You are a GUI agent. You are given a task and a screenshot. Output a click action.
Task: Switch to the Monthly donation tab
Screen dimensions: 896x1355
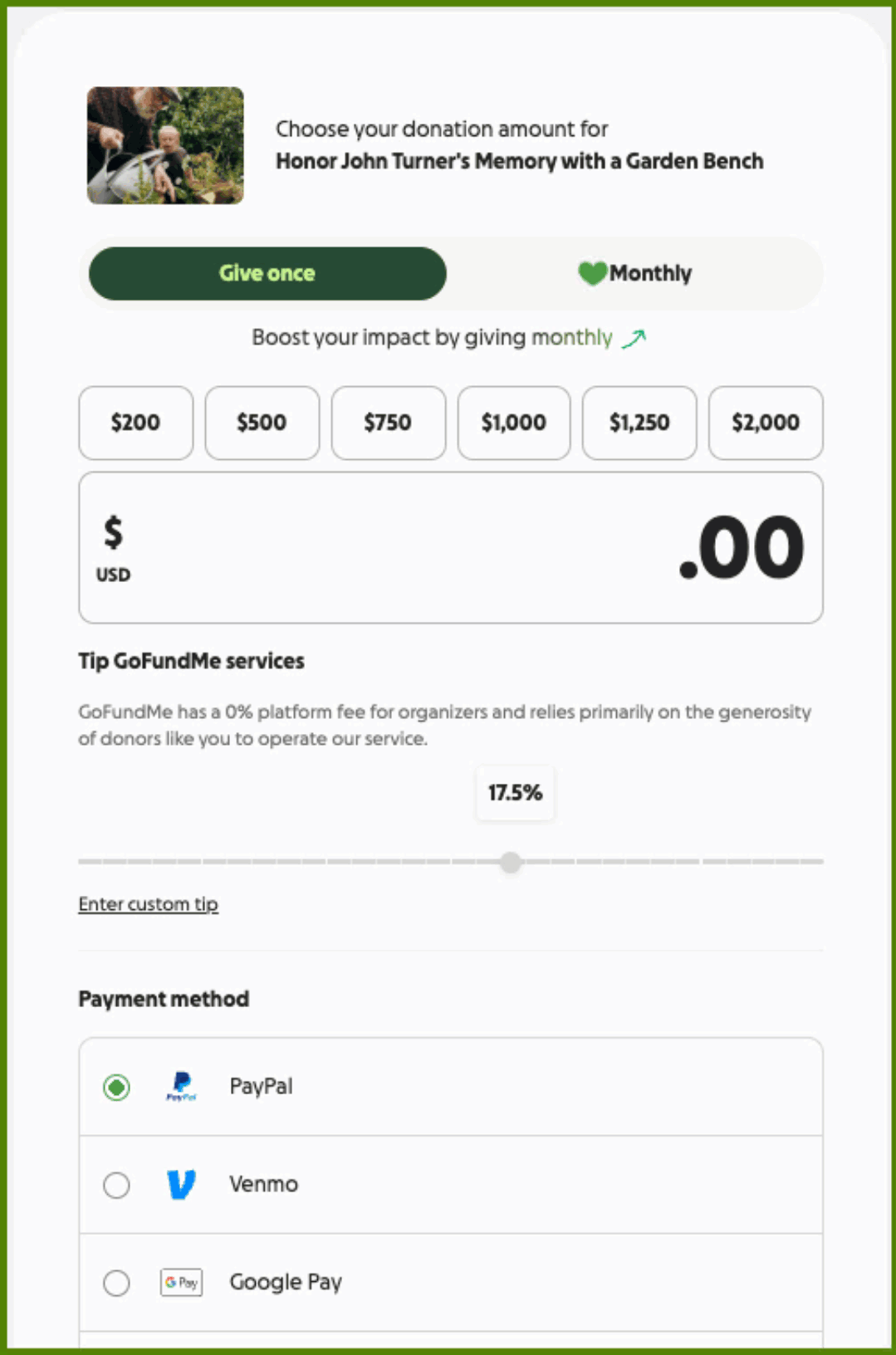pos(635,273)
